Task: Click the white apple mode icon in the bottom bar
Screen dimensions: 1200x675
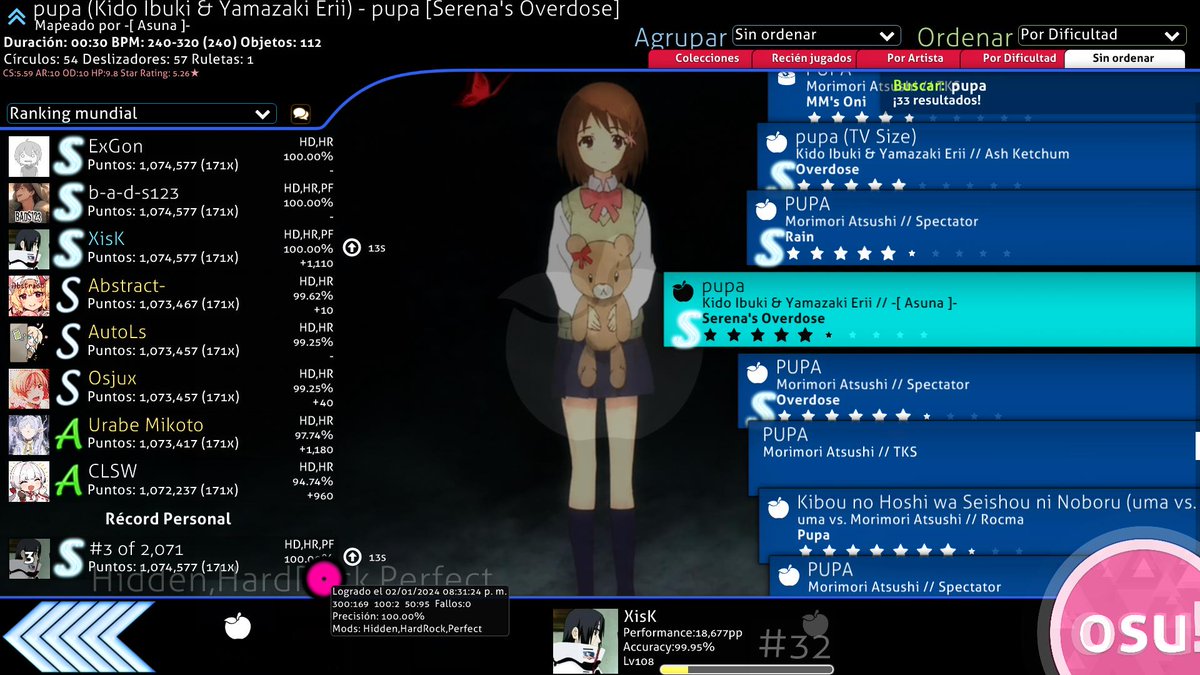Action: pos(237,627)
